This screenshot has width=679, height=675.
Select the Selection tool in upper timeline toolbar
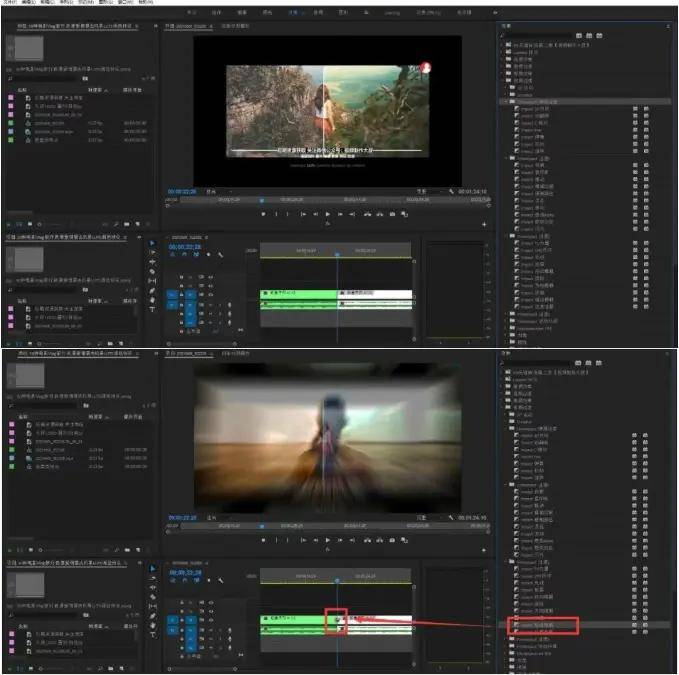[152, 243]
